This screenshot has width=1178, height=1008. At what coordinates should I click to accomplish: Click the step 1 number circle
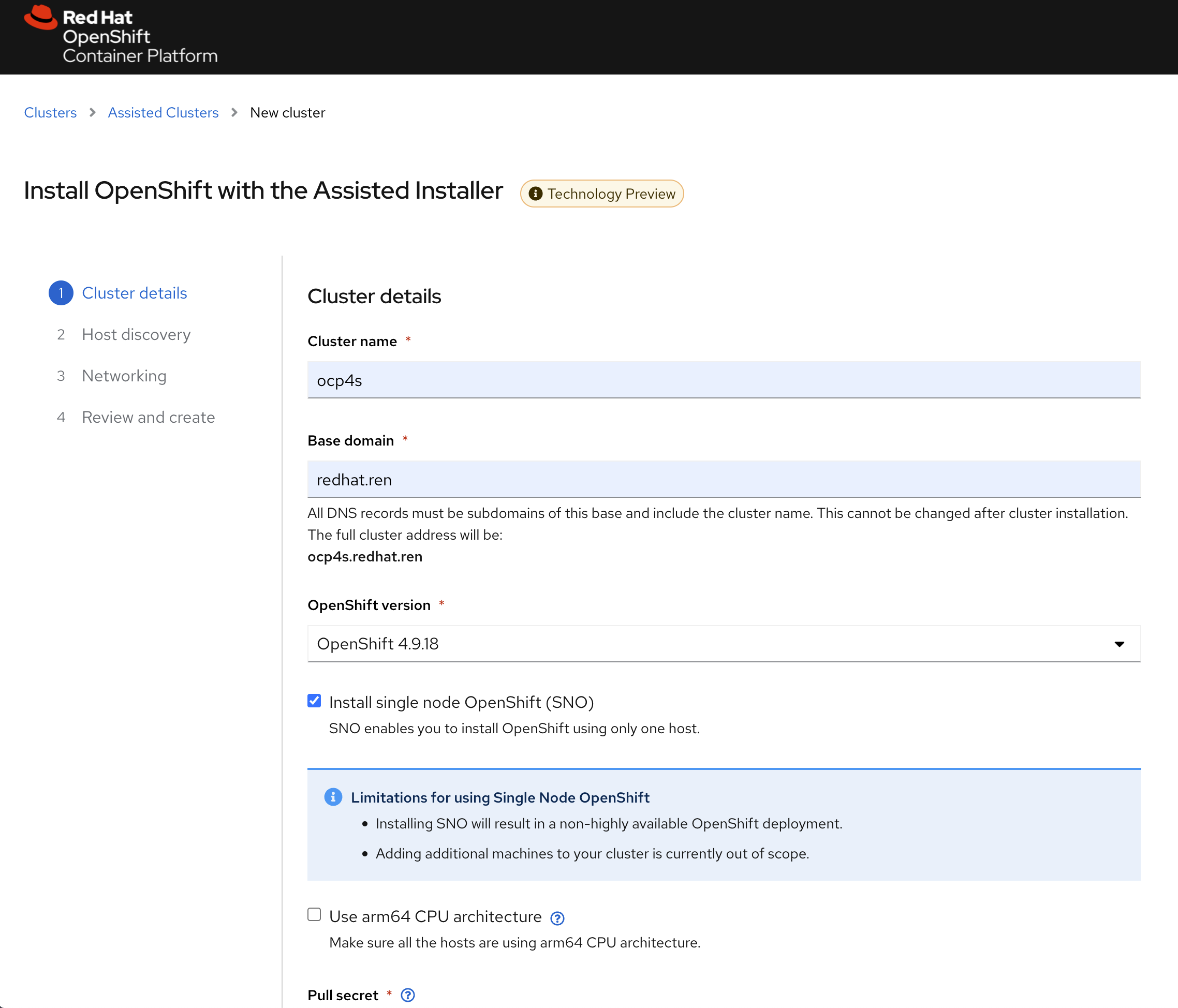click(x=61, y=293)
